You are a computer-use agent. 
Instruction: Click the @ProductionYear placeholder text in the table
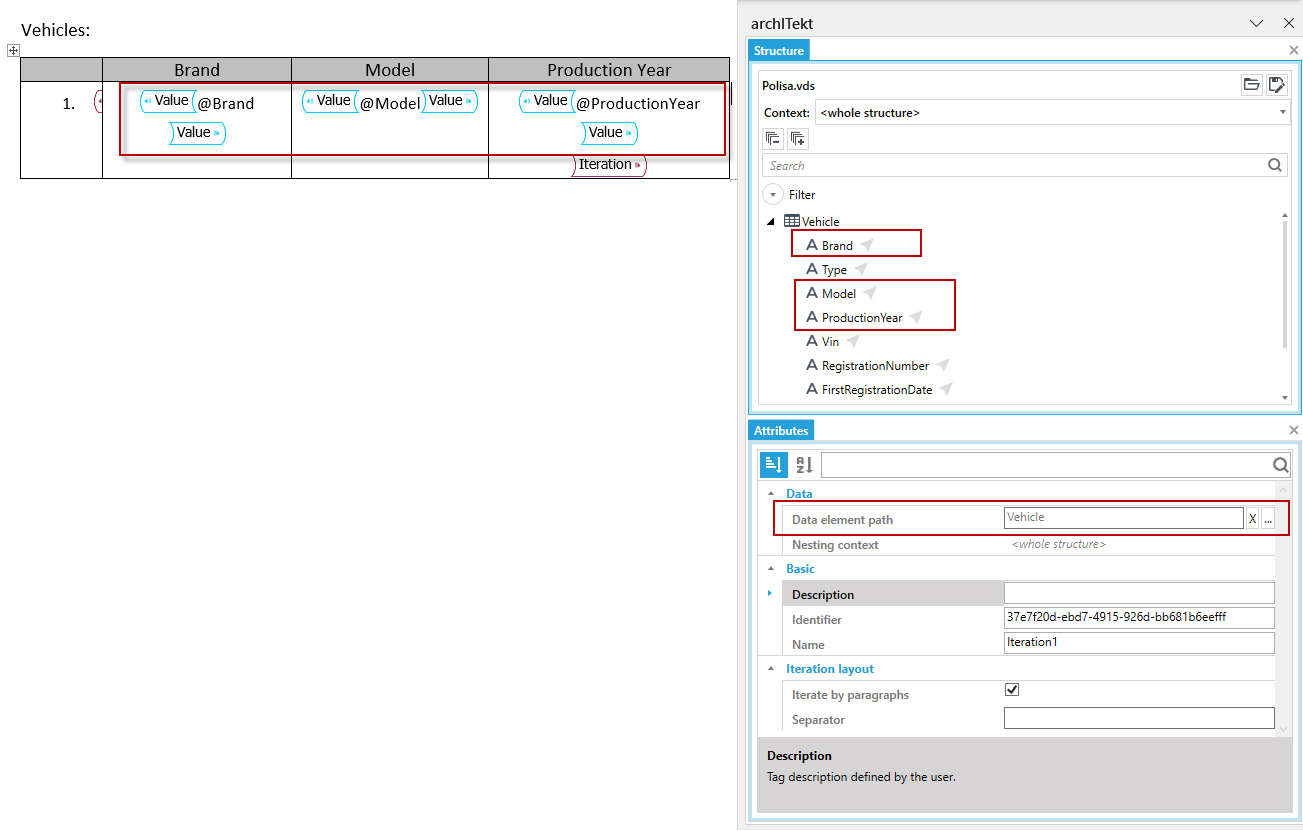click(638, 103)
